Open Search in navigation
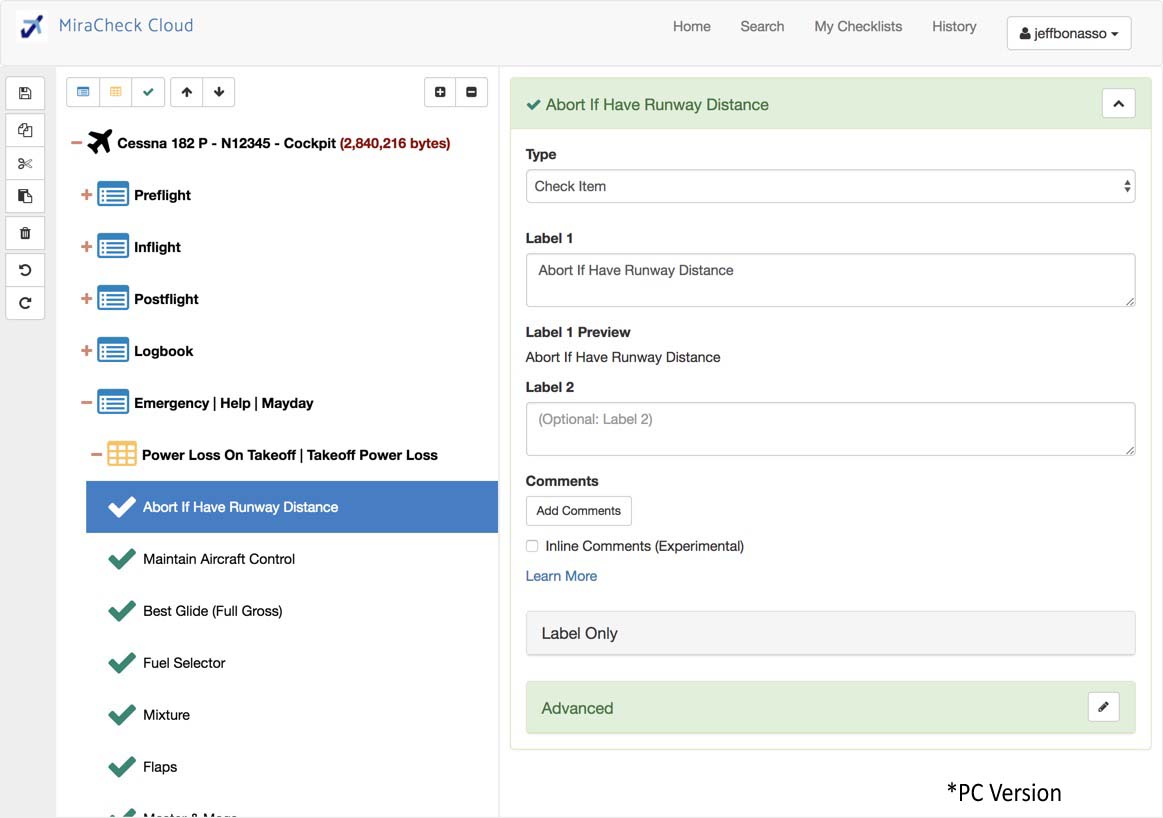The image size is (1163, 818). (x=762, y=27)
